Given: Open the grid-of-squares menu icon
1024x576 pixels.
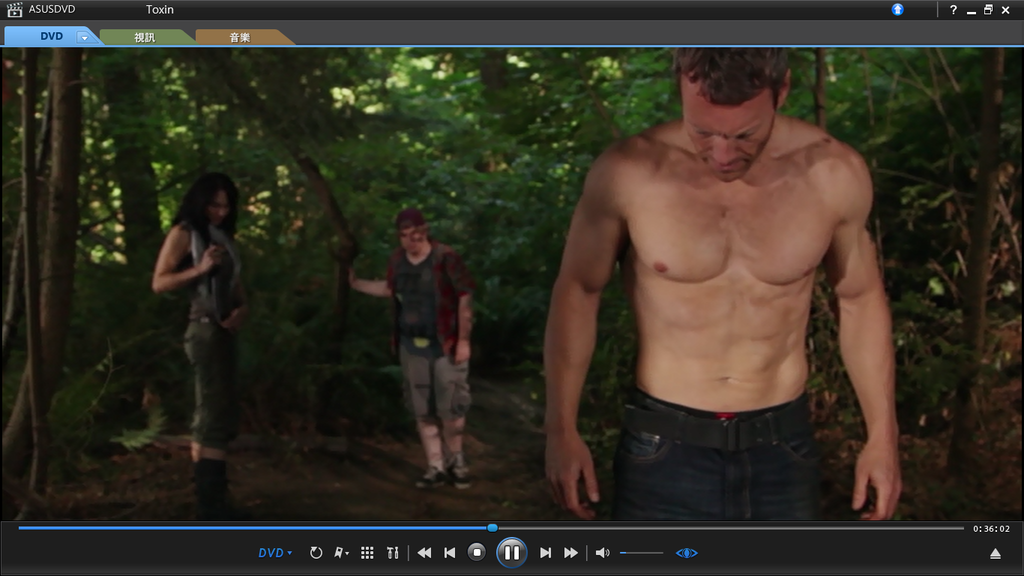Looking at the screenshot, I should click(368, 553).
